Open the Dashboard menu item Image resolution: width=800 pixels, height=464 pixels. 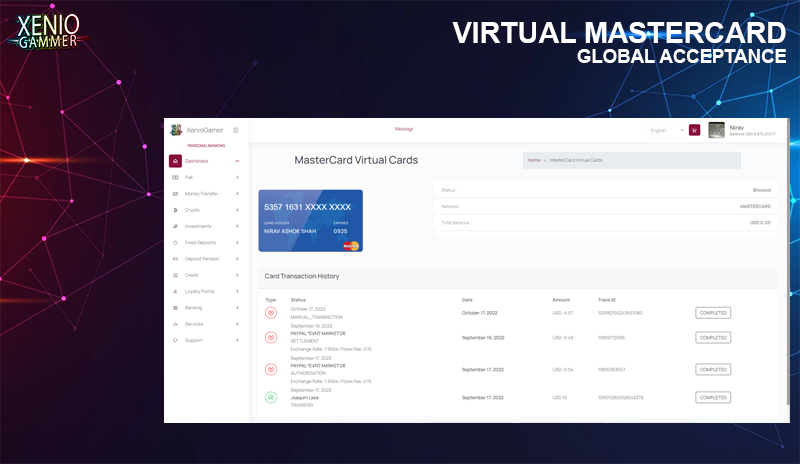coord(196,161)
